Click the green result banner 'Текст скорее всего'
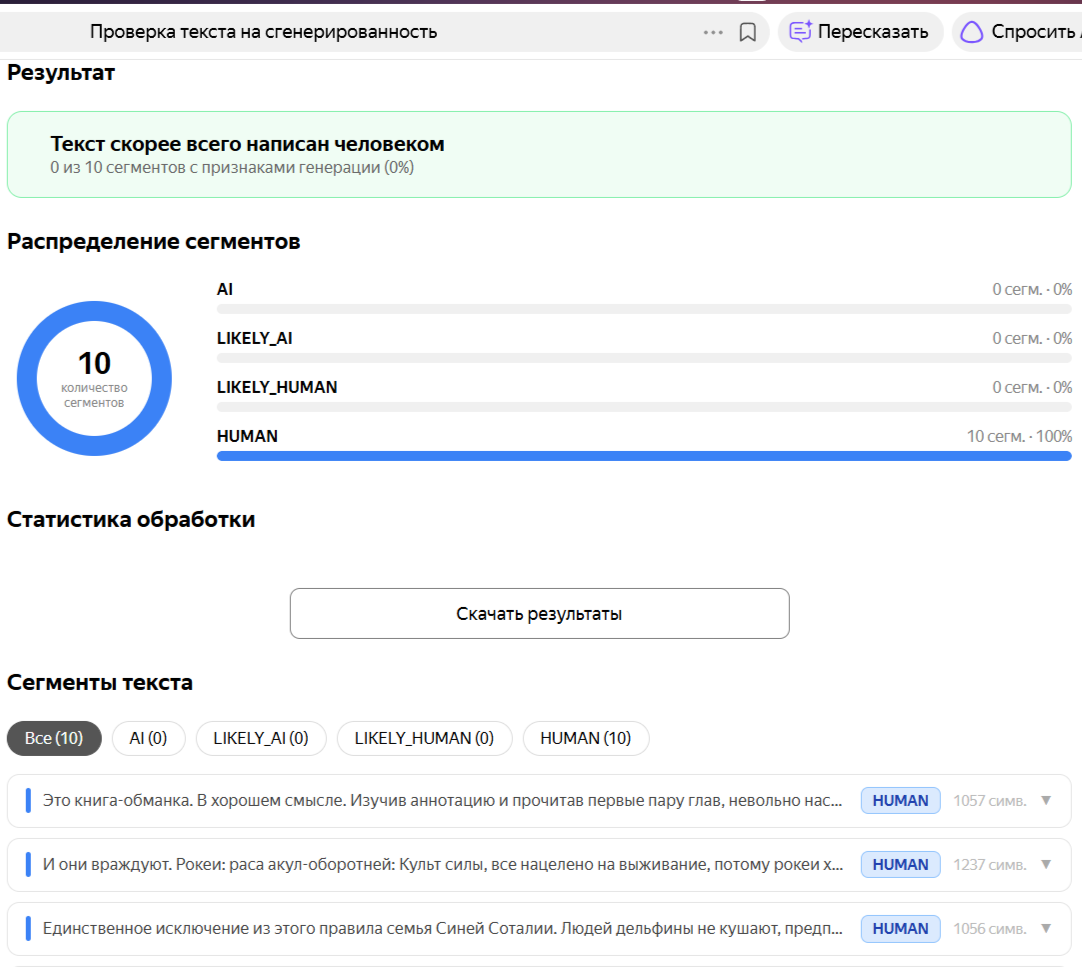The width and height of the screenshot is (1082, 967). pos(539,155)
